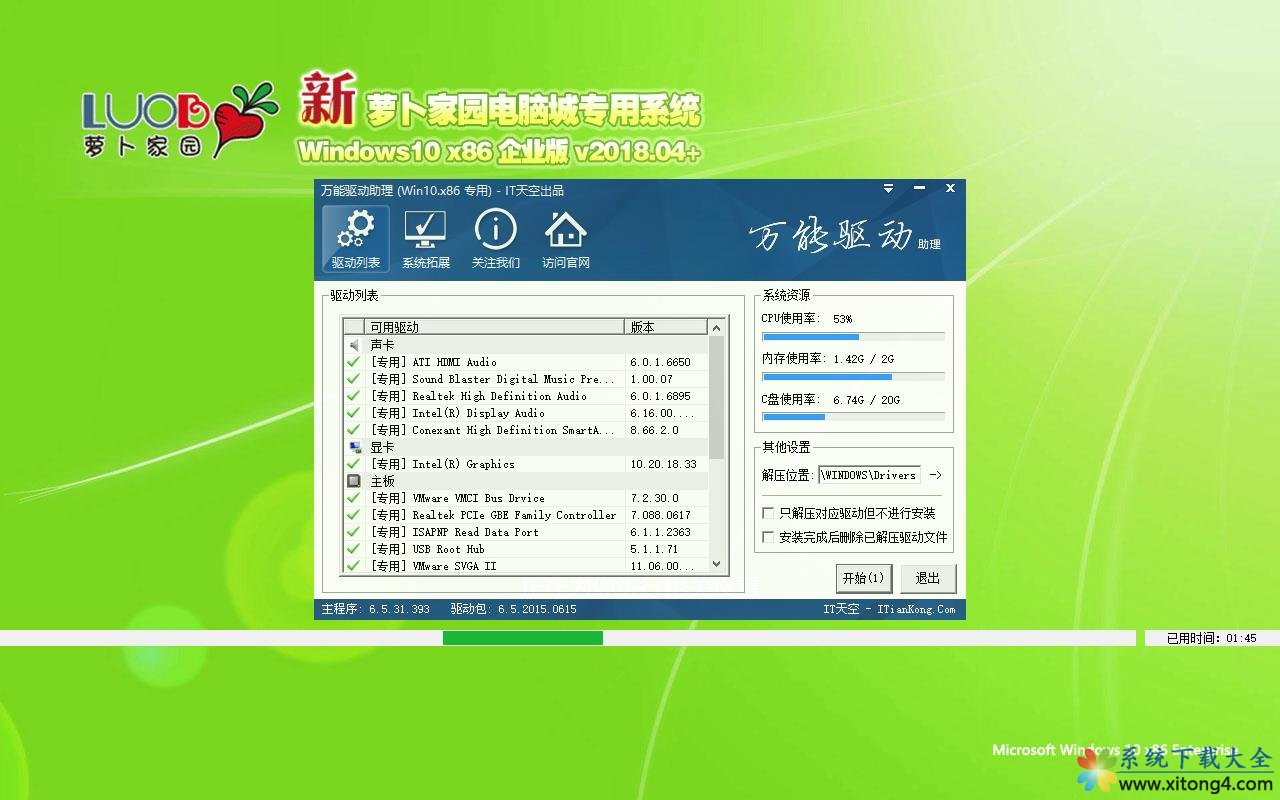Click the driver list scrollbar thumb

coord(716,397)
